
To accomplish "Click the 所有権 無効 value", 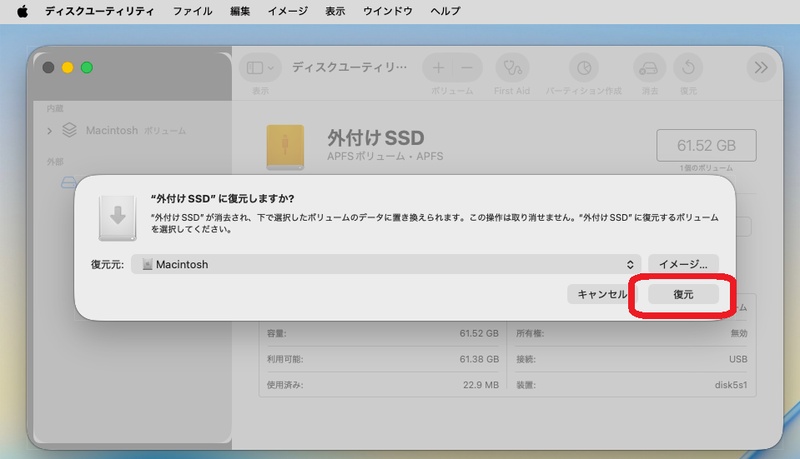I will pos(739,333).
